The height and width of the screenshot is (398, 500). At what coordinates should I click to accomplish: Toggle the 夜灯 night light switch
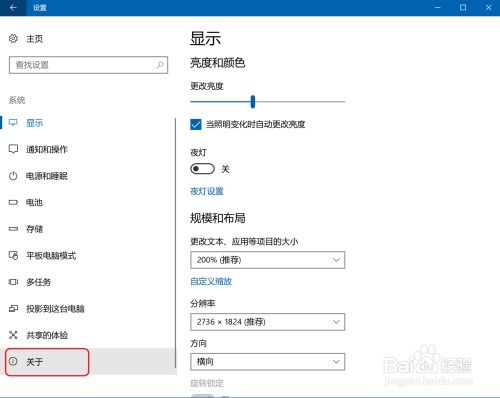[202, 169]
